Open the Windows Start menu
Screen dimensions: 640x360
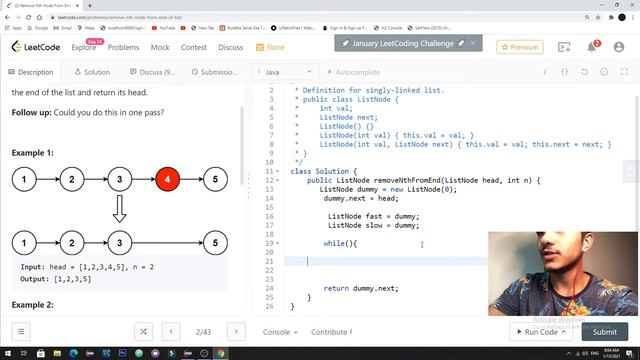pyautogui.click(x=8, y=353)
